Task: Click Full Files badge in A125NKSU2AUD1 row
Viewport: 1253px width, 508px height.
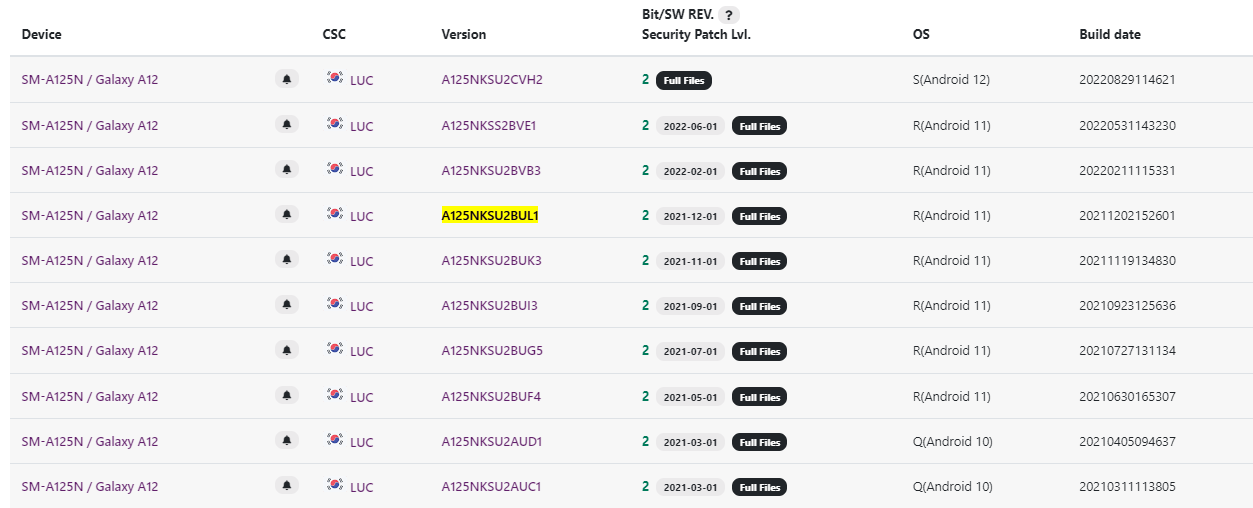Action: (x=759, y=442)
